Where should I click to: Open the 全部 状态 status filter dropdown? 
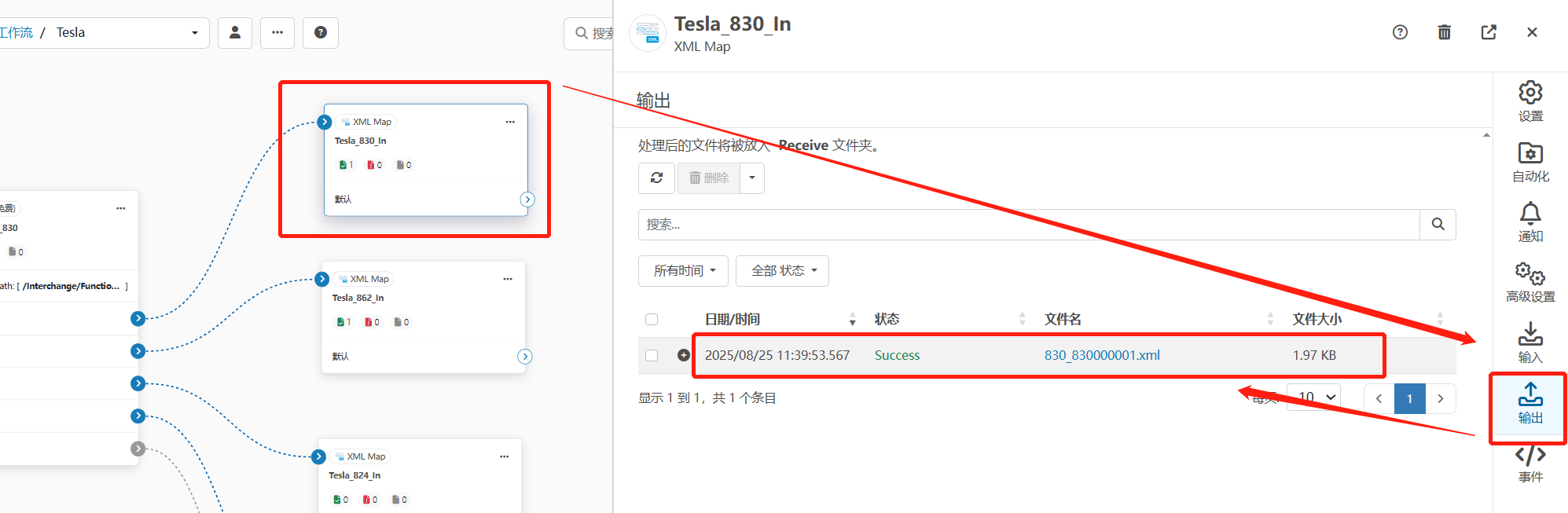tap(782, 271)
